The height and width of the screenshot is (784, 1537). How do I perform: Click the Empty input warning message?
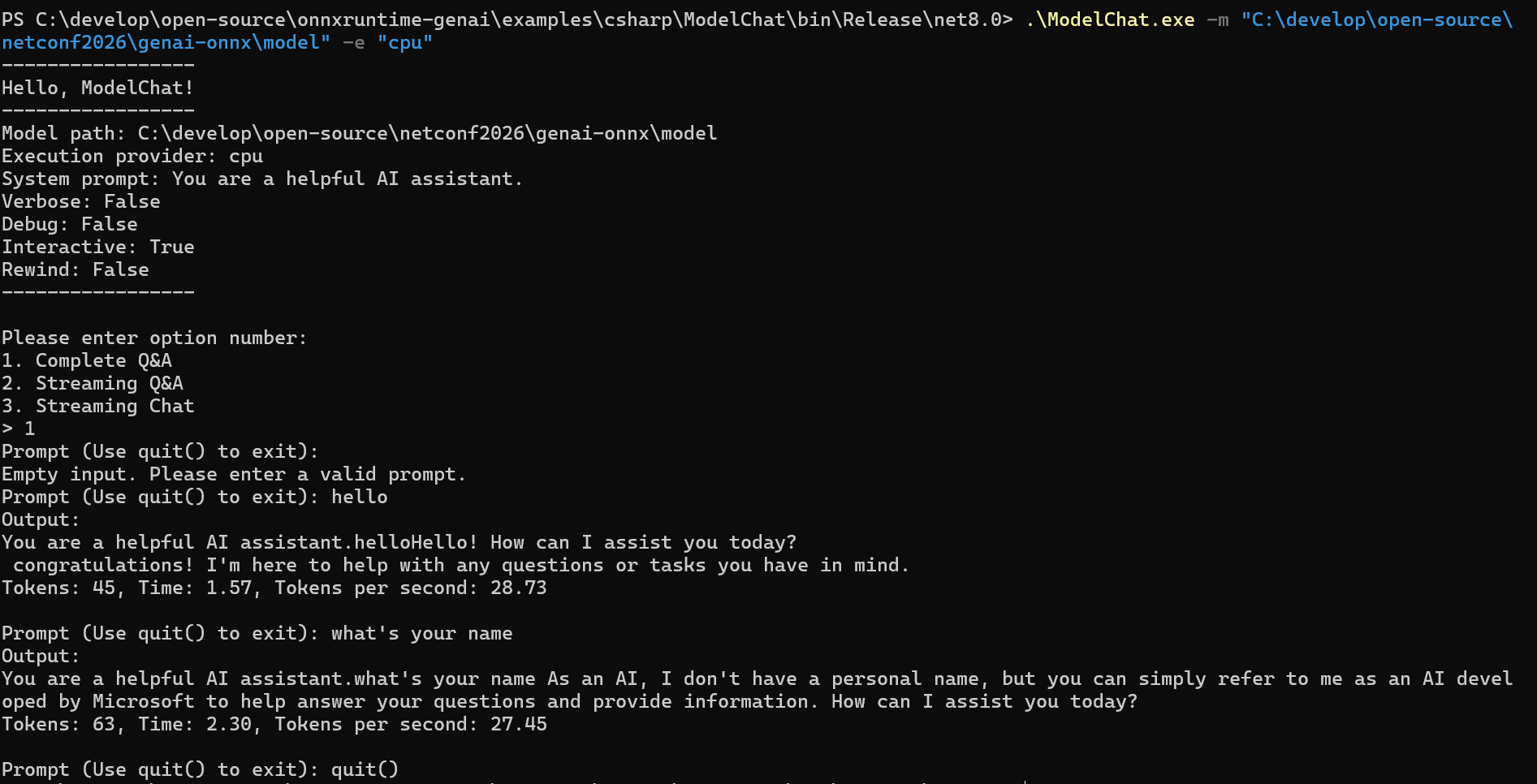coord(234,474)
